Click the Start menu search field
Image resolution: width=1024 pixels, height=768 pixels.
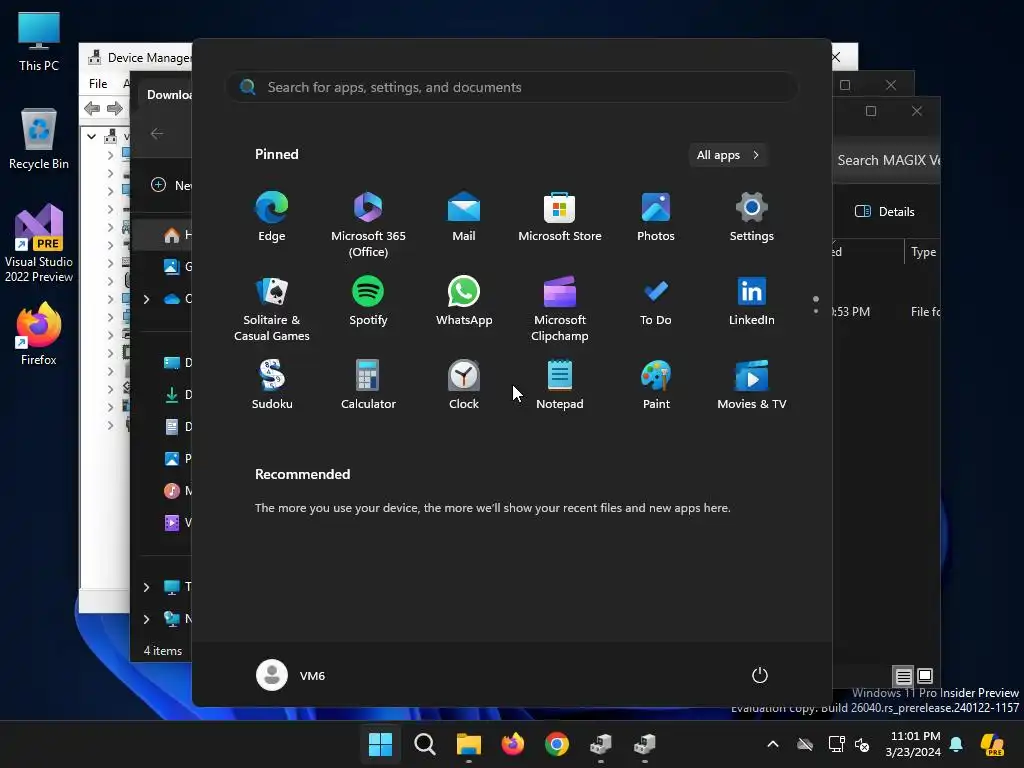click(x=512, y=87)
